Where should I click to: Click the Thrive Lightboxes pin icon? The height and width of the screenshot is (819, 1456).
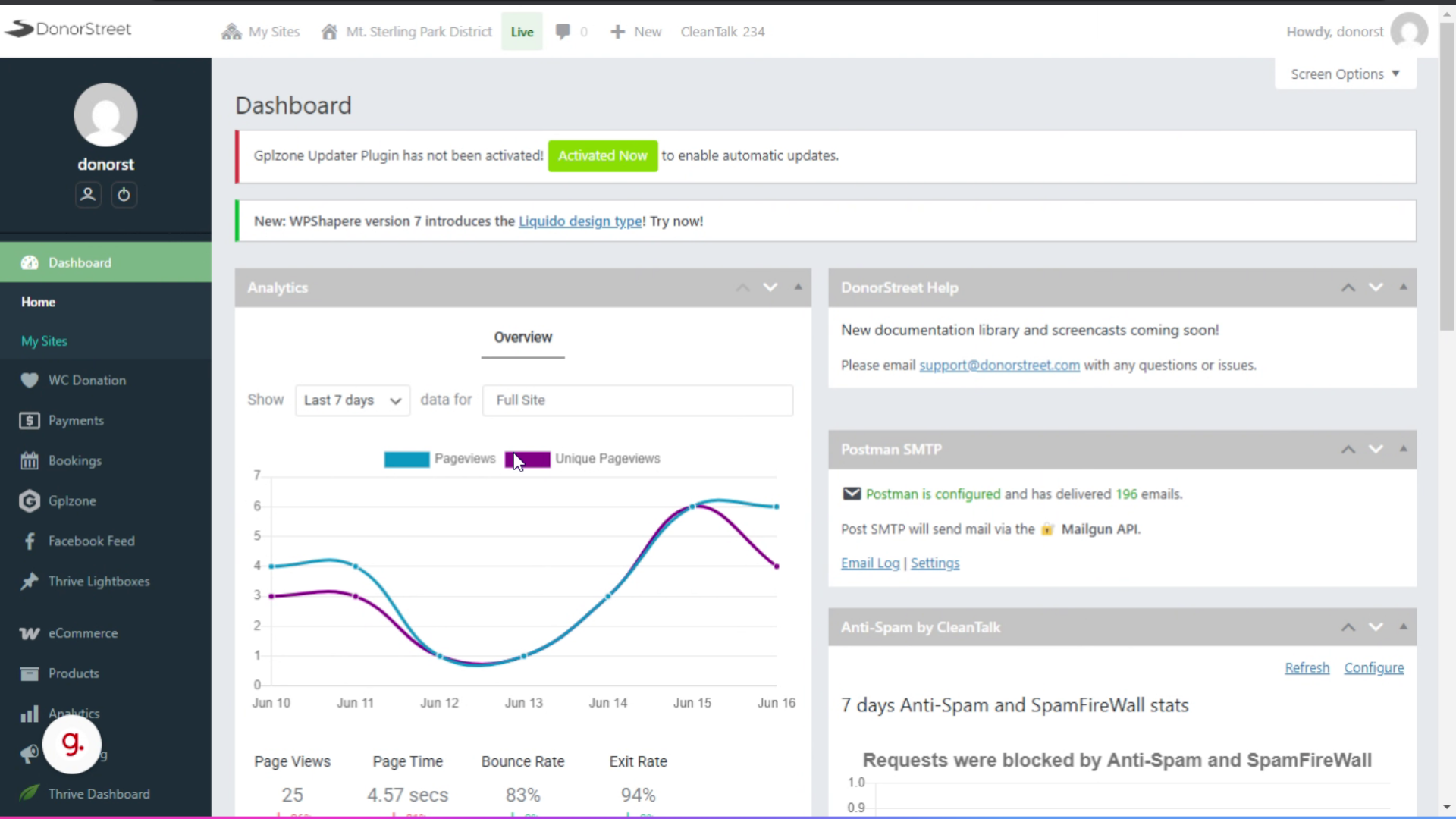tap(29, 582)
